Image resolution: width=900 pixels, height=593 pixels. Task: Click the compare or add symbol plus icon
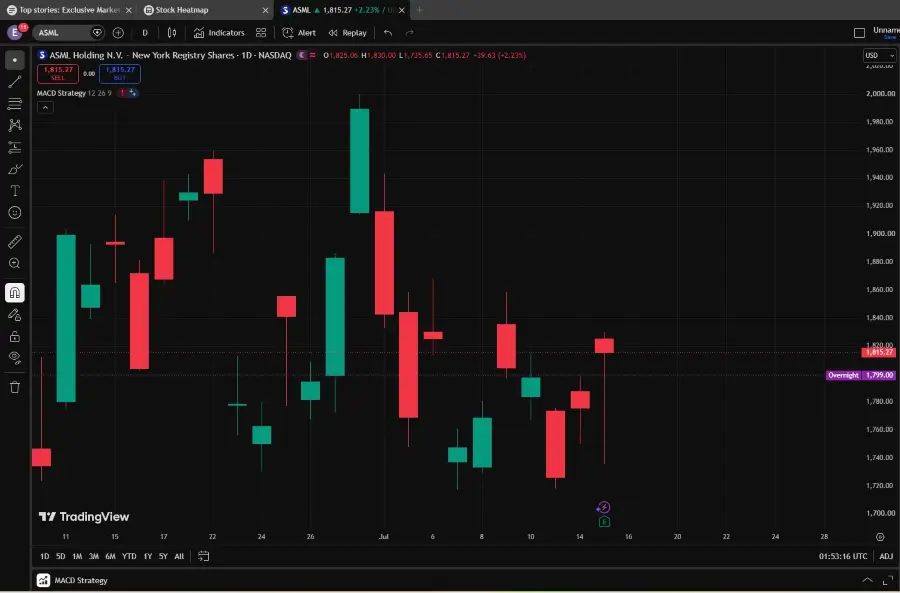point(118,33)
